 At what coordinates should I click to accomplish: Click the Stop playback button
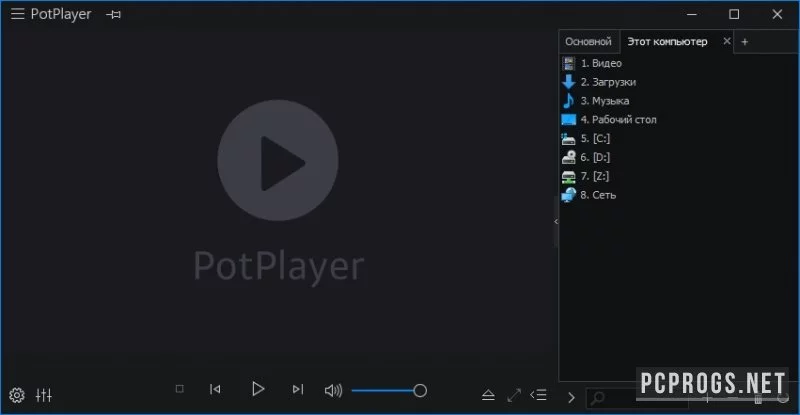tap(180, 389)
